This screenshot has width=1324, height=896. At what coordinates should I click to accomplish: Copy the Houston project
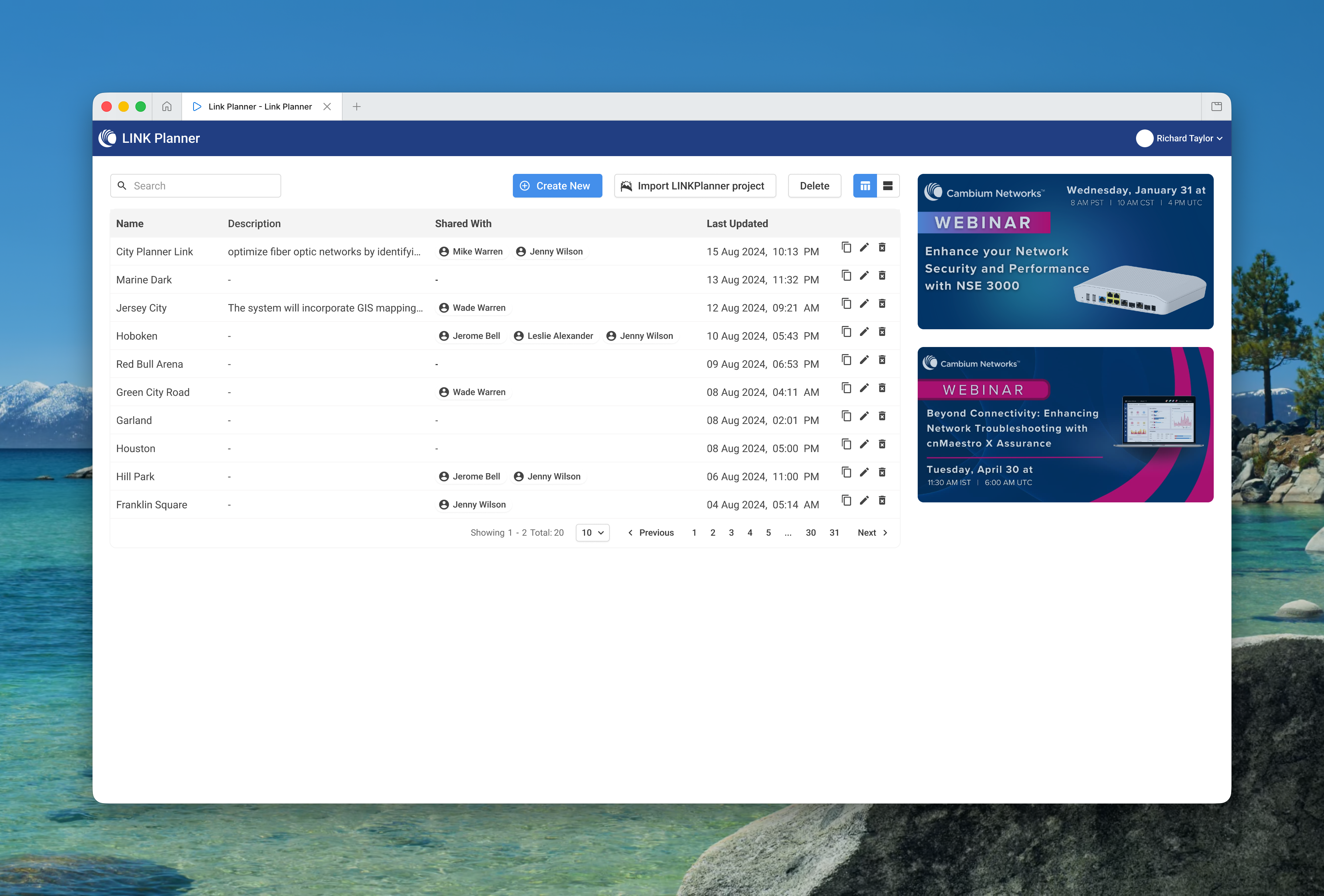tap(847, 444)
